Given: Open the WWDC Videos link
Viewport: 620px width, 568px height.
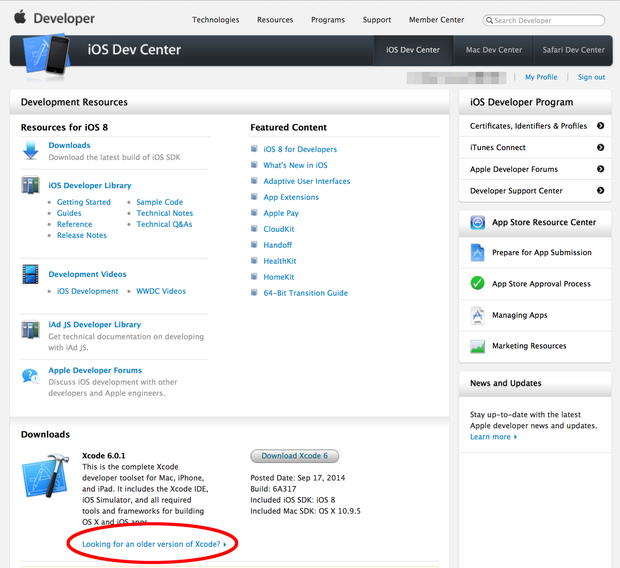Looking at the screenshot, I should [x=161, y=291].
